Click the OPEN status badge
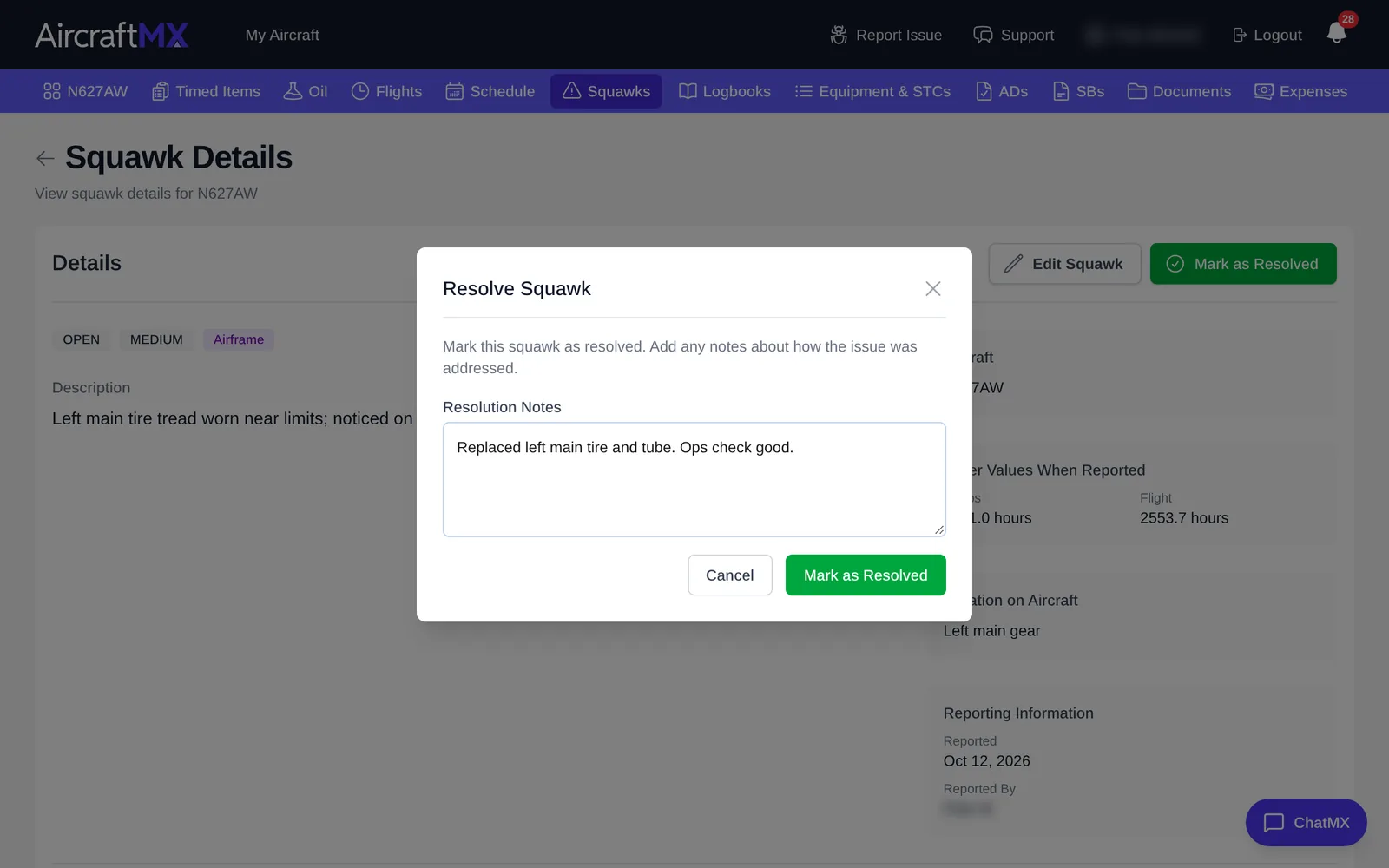Screen dimensions: 1389x868 [82, 339]
